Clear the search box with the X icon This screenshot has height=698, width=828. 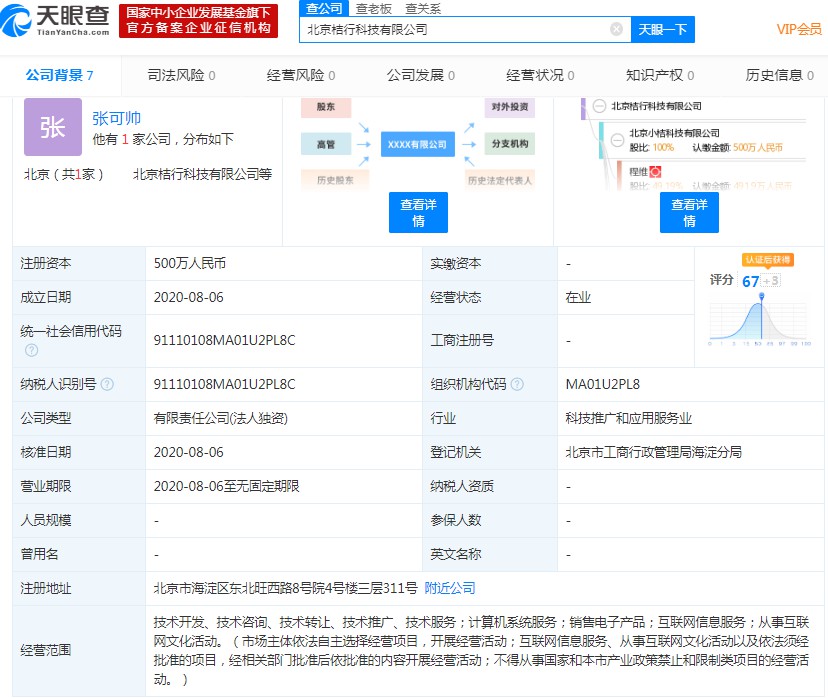(x=616, y=29)
